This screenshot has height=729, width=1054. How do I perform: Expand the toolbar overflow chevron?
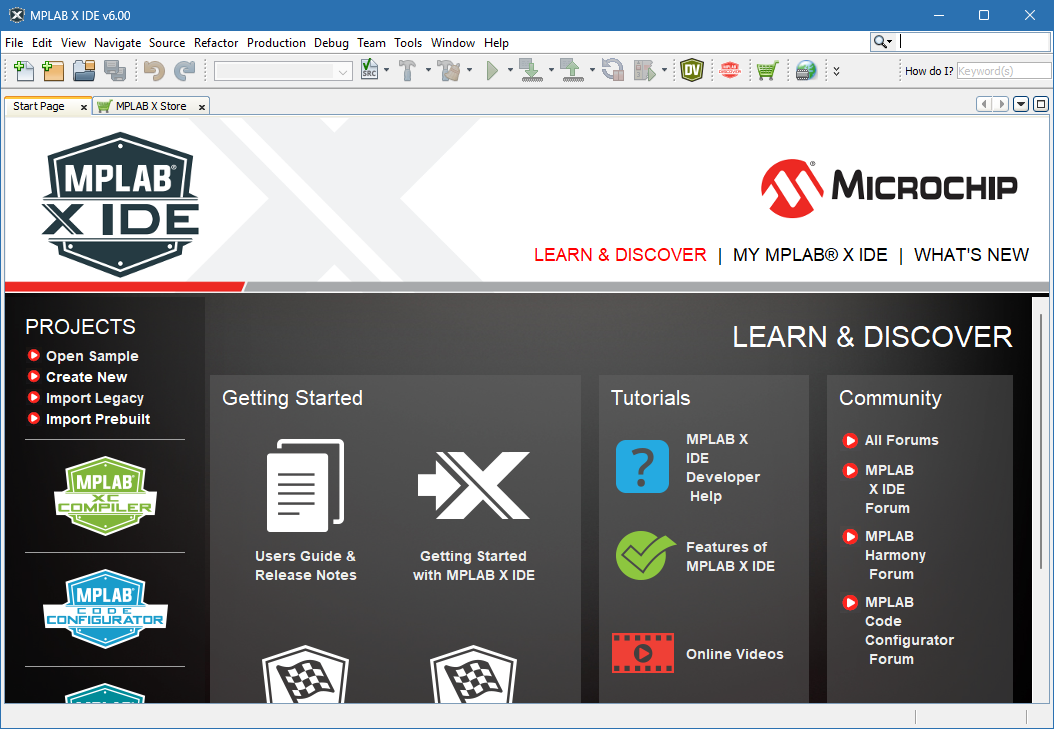pos(836,71)
